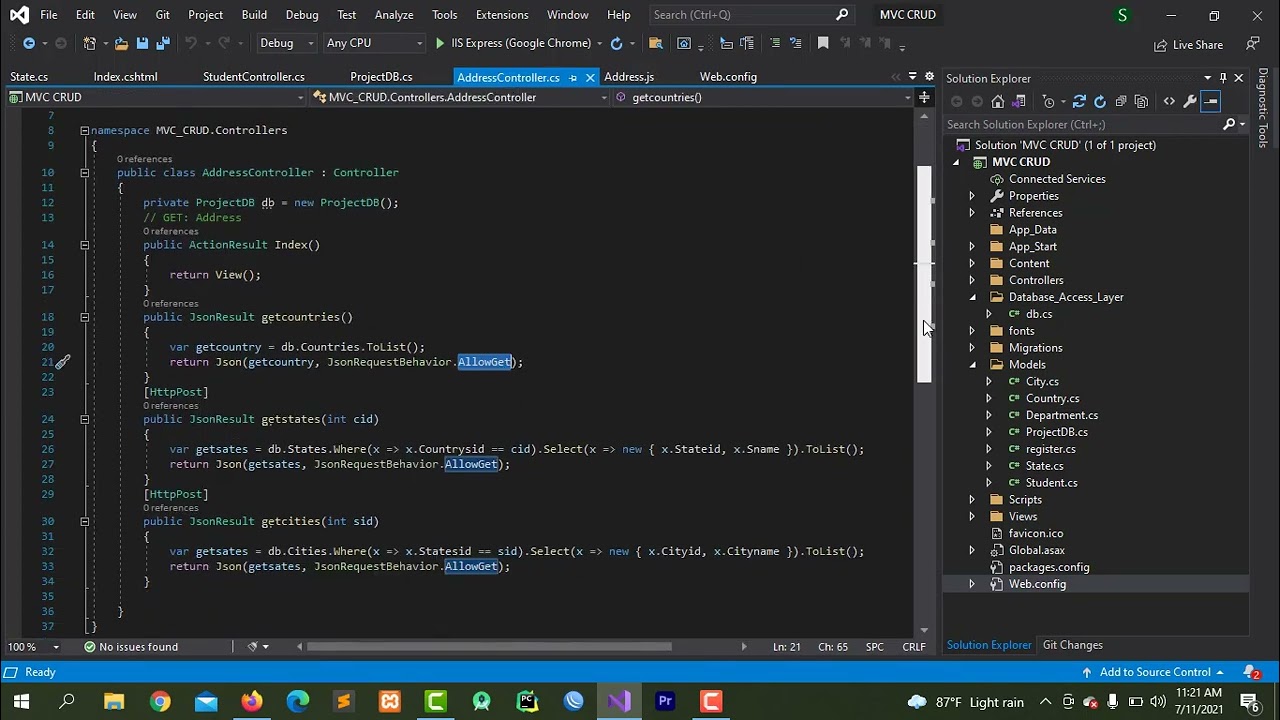Screen dimensions: 1280x720
Task: Expand the Controllers folder in Solution Explorer
Action: click(x=972, y=280)
